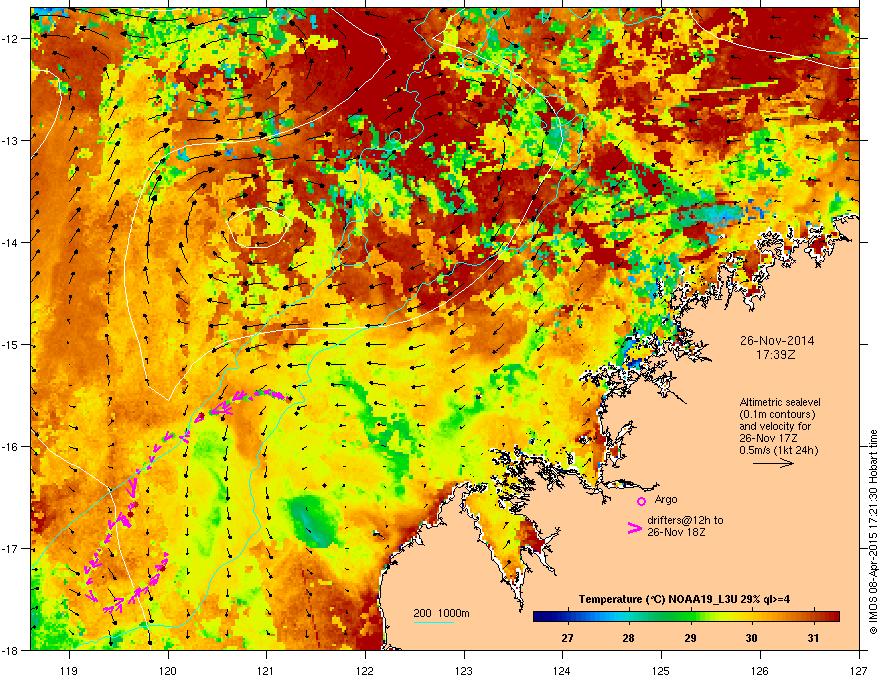The image size is (880, 680).
Task: Click the longitude axis label '121'
Action: click(266, 671)
